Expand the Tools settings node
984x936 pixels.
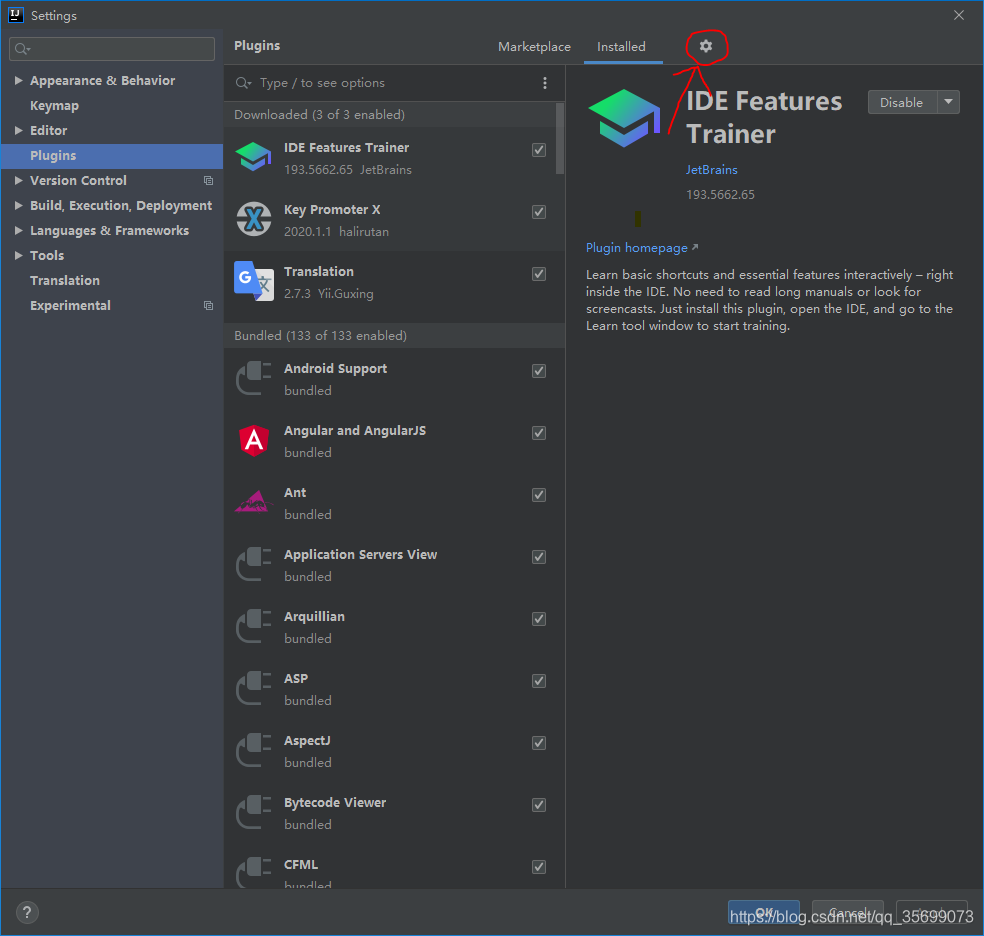click(x=18, y=255)
